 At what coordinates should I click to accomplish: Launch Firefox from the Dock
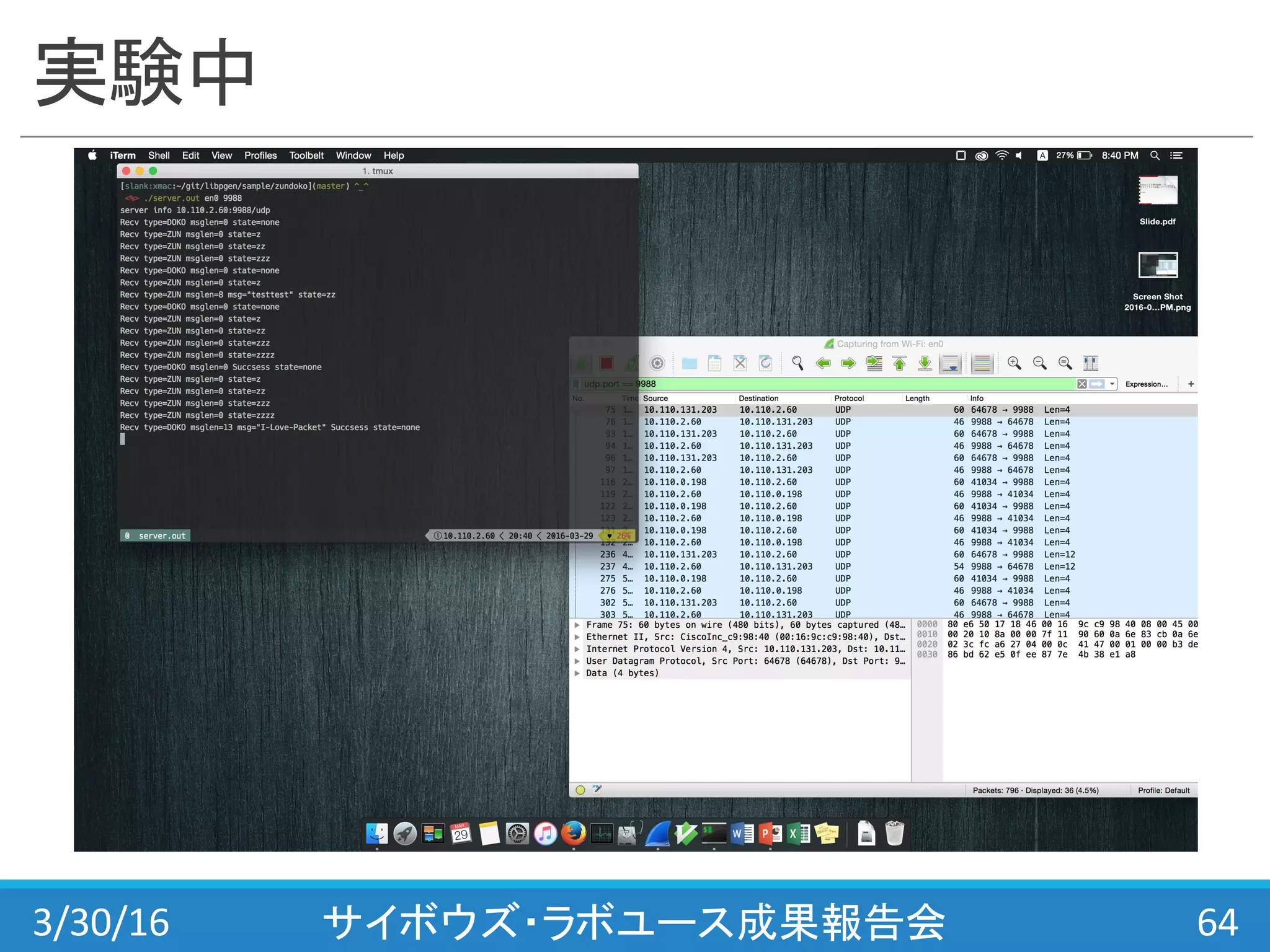click(x=574, y=834)
